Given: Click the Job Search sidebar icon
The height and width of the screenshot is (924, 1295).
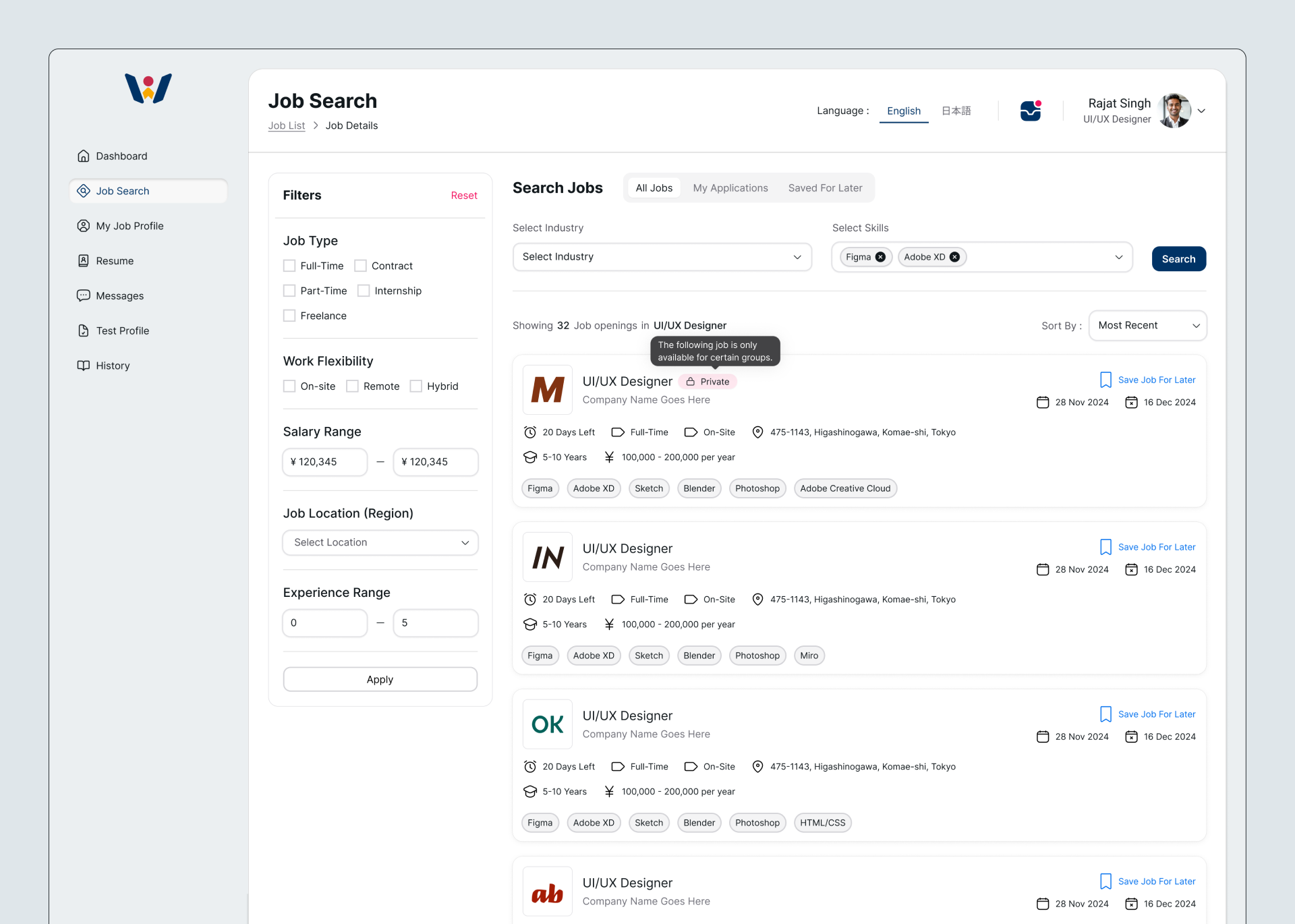Looking at the screenshot, I should click(x=84, y=191).
